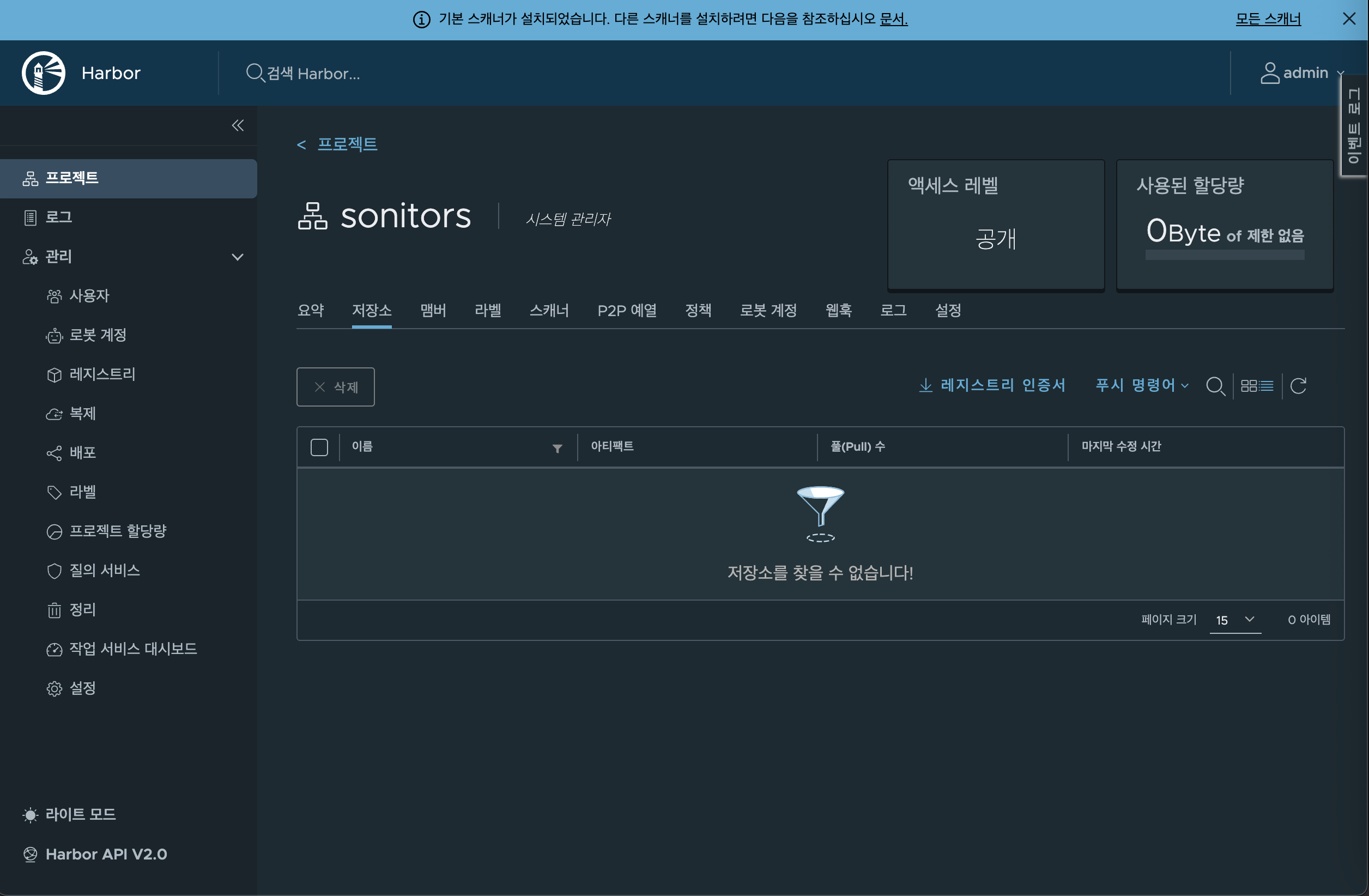Switch to list view icon
Image resolution: width=1369 pixels, height=896 pixels.
click(1266, 386)
